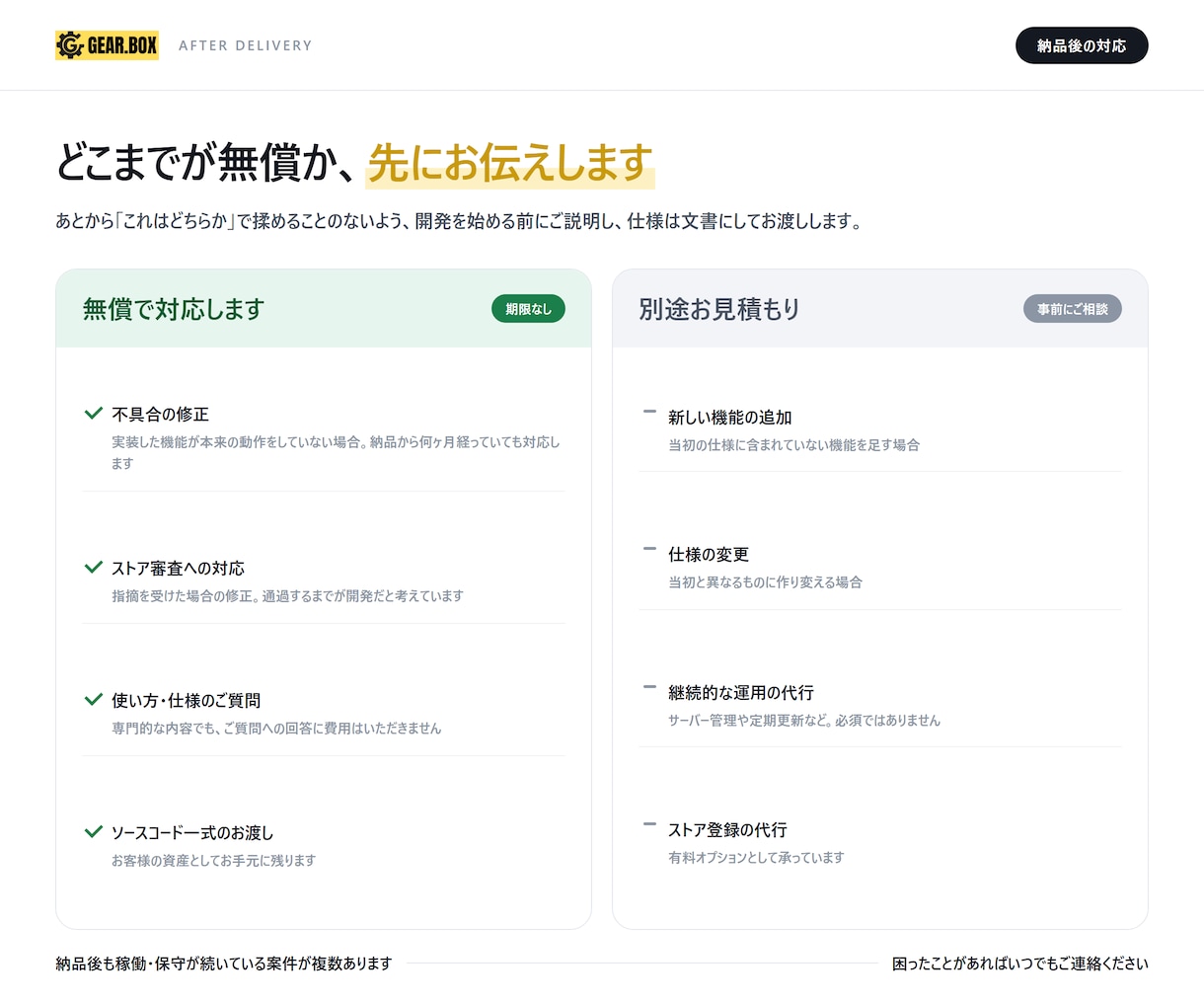This screenshot has width=1204, height=1003.
Task: Click the highlighted 先にお伝えします headline text
Action: (x=510, y=163)
